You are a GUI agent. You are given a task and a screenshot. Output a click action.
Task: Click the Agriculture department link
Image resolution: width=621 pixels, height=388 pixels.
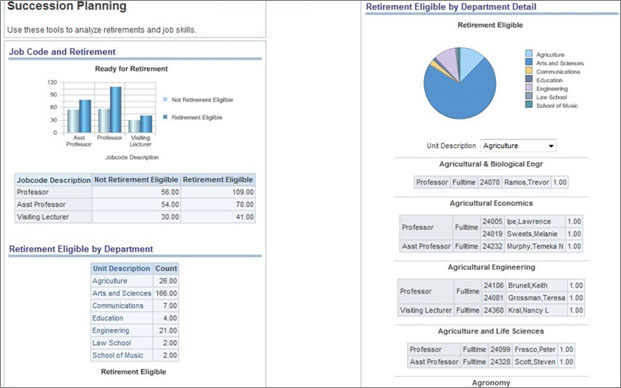point(110,281)
